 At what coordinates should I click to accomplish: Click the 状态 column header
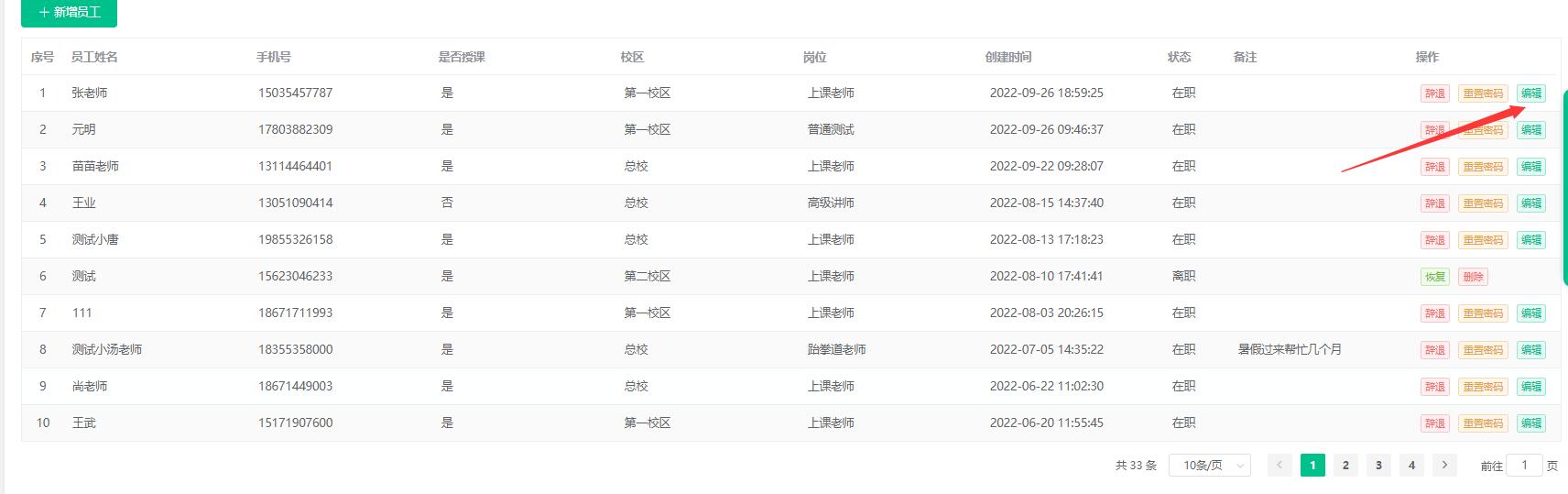pyautogui.click(x=1179, y=57)
